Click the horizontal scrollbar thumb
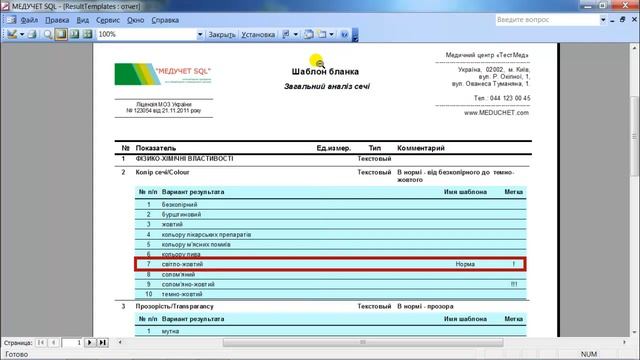640x360 pixels. pyautogui.click(x=363, y=342)
